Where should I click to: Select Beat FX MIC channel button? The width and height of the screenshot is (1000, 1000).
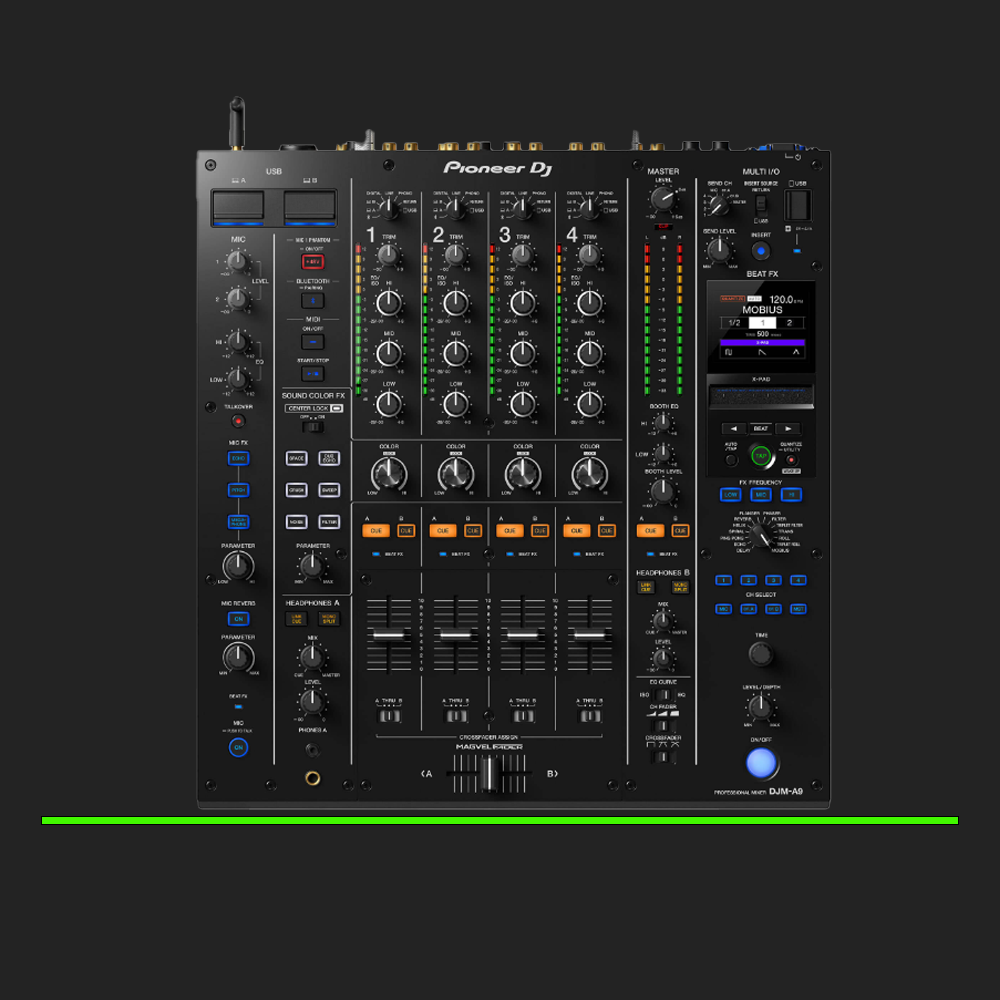[723, 608]
